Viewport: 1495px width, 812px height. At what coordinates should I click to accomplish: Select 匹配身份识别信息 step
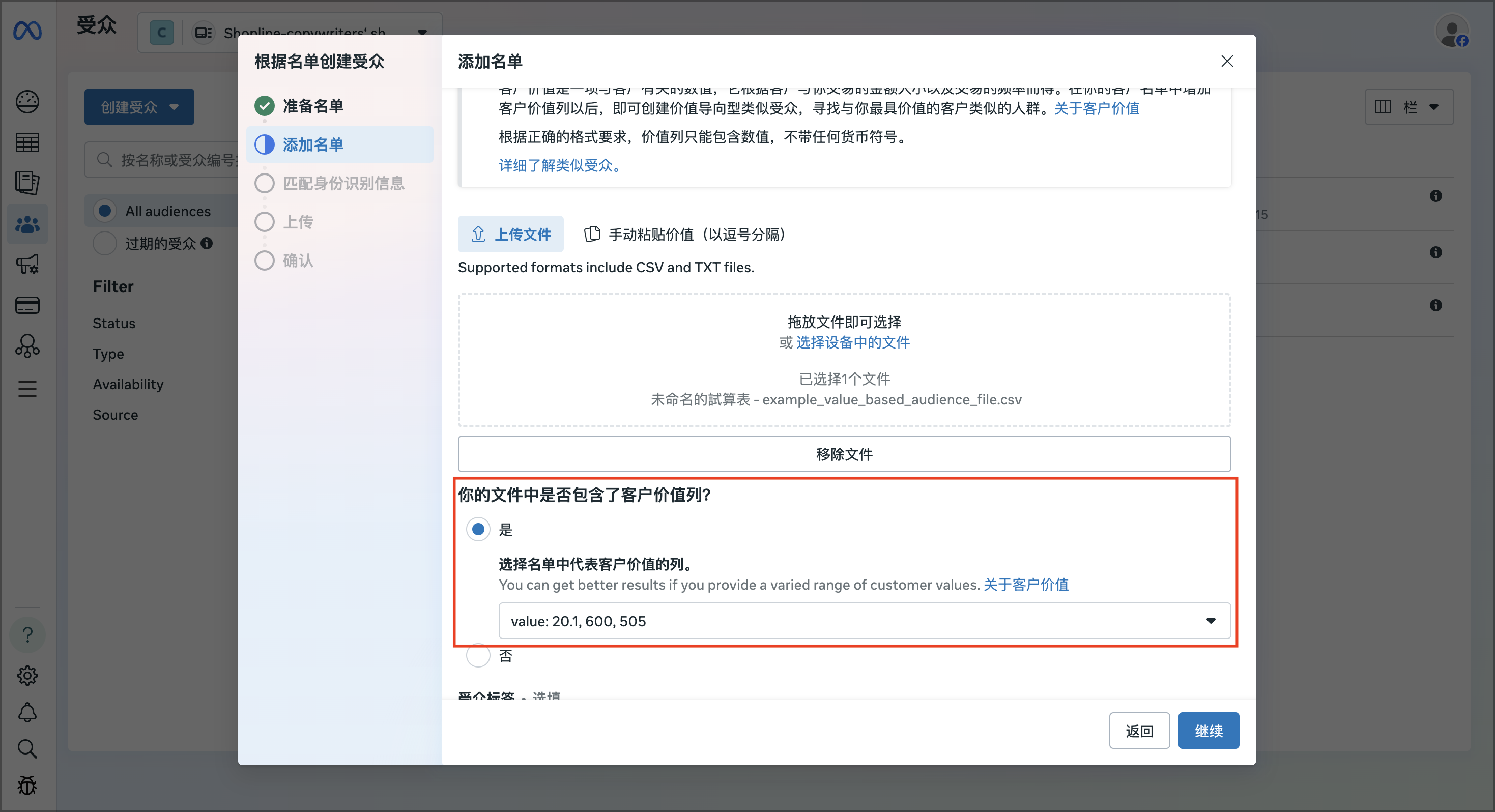[x=340, y=183]
